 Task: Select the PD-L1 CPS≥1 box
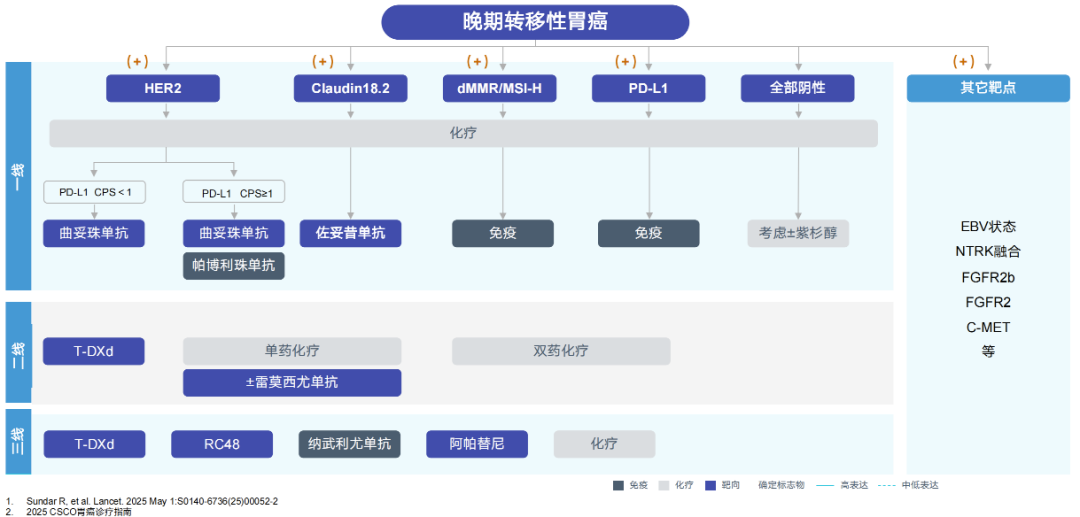tap(234, 193)
